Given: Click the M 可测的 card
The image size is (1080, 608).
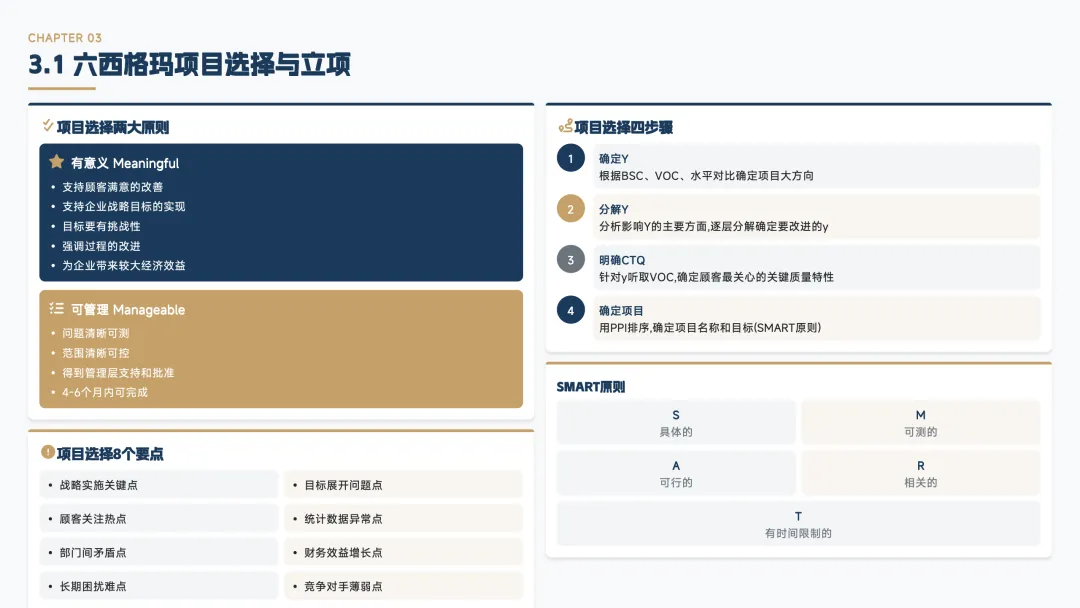Looking at the screenshot, I should pyautogui.click(x=920, y=423).
